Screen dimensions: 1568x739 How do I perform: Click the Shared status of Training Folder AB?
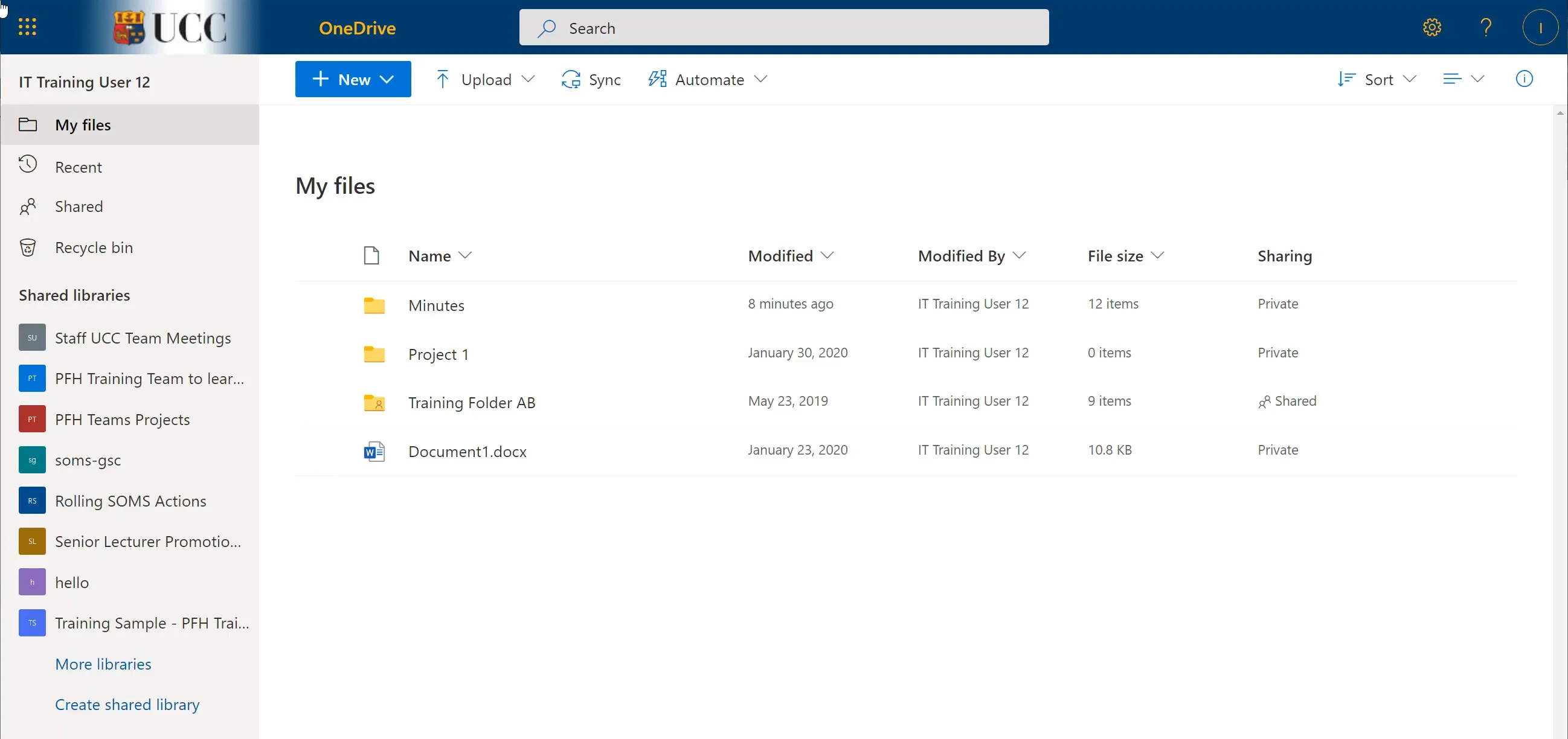point(1287,401)
